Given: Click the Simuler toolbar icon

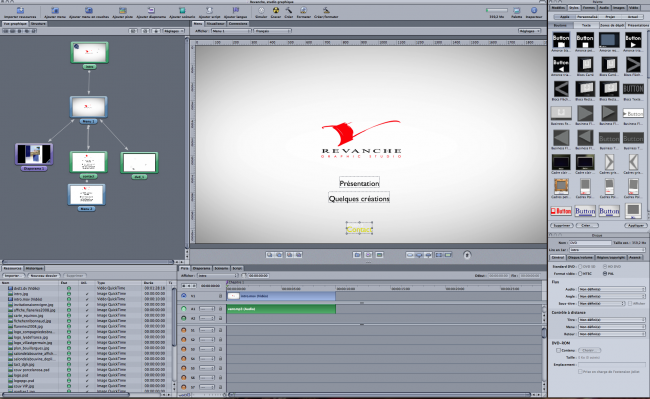Looking at the screenshot, I should (x=261, y=10).
